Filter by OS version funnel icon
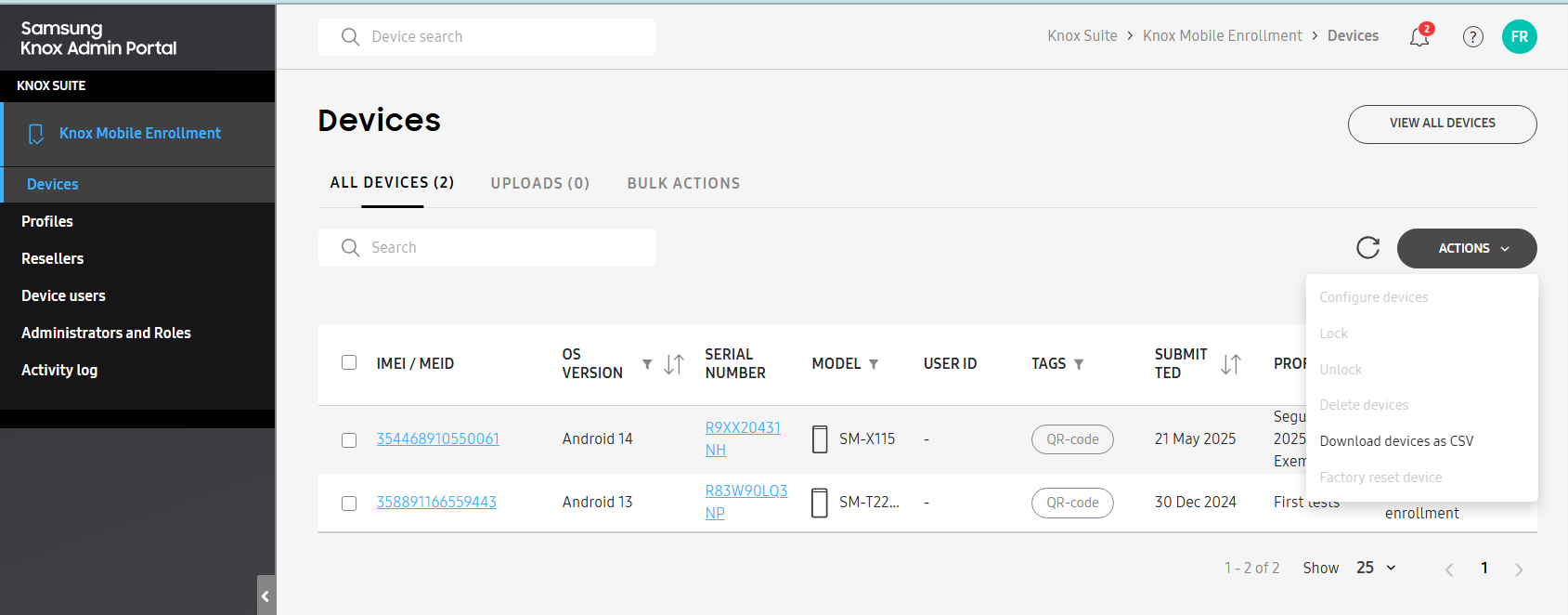Image resolution: width=1568 pixels, height=615 pixels. (647, 364)
